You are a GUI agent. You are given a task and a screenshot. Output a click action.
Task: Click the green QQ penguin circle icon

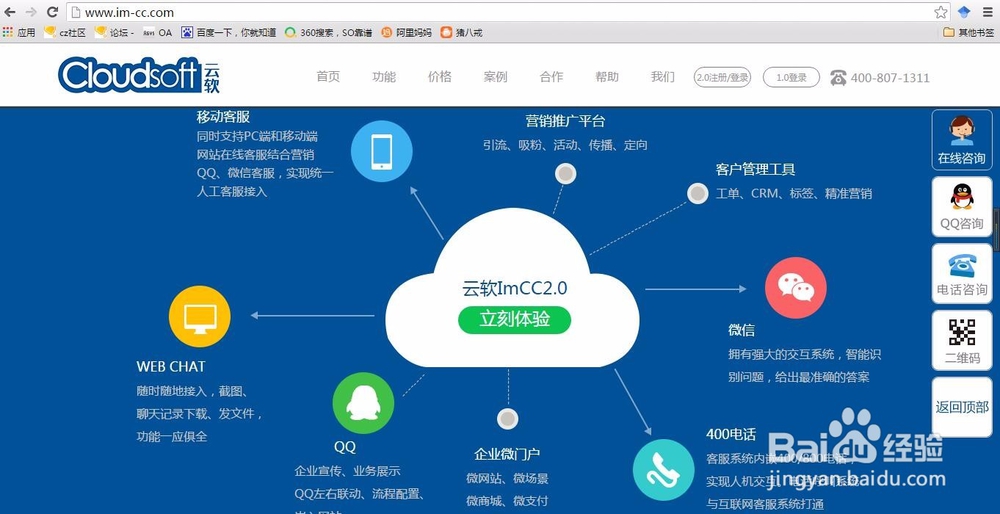pos(363,404)
